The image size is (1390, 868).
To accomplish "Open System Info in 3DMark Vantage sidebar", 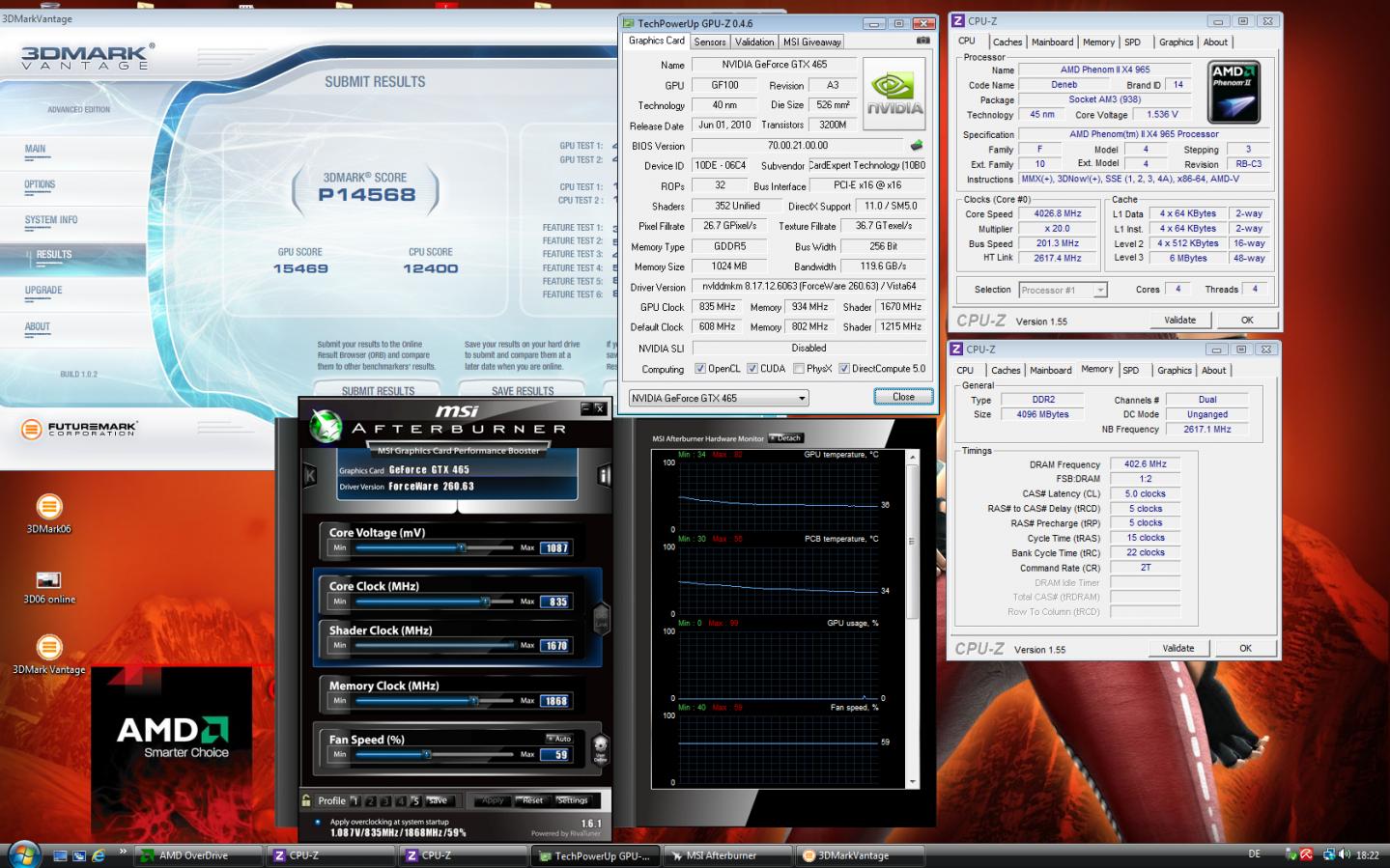I will pos(51,220).
